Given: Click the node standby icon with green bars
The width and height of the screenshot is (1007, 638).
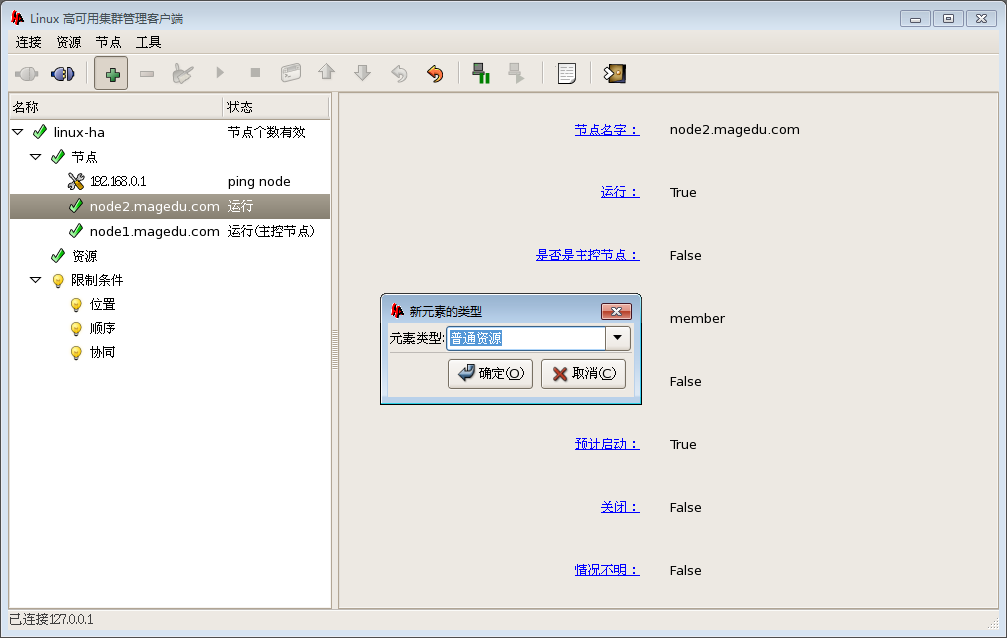Looking at the screenshot, I should pos(481,73).
